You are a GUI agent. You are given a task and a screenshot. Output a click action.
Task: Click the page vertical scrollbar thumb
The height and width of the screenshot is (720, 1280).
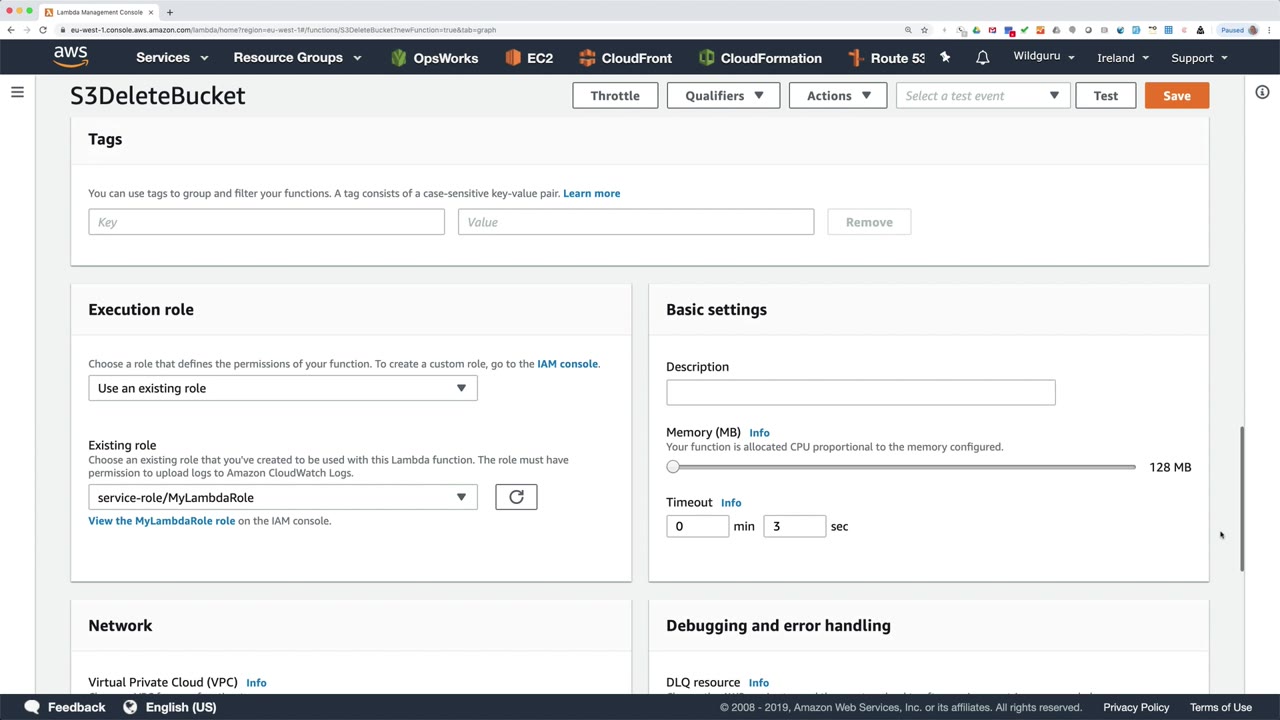click(x=1243, y=498)
